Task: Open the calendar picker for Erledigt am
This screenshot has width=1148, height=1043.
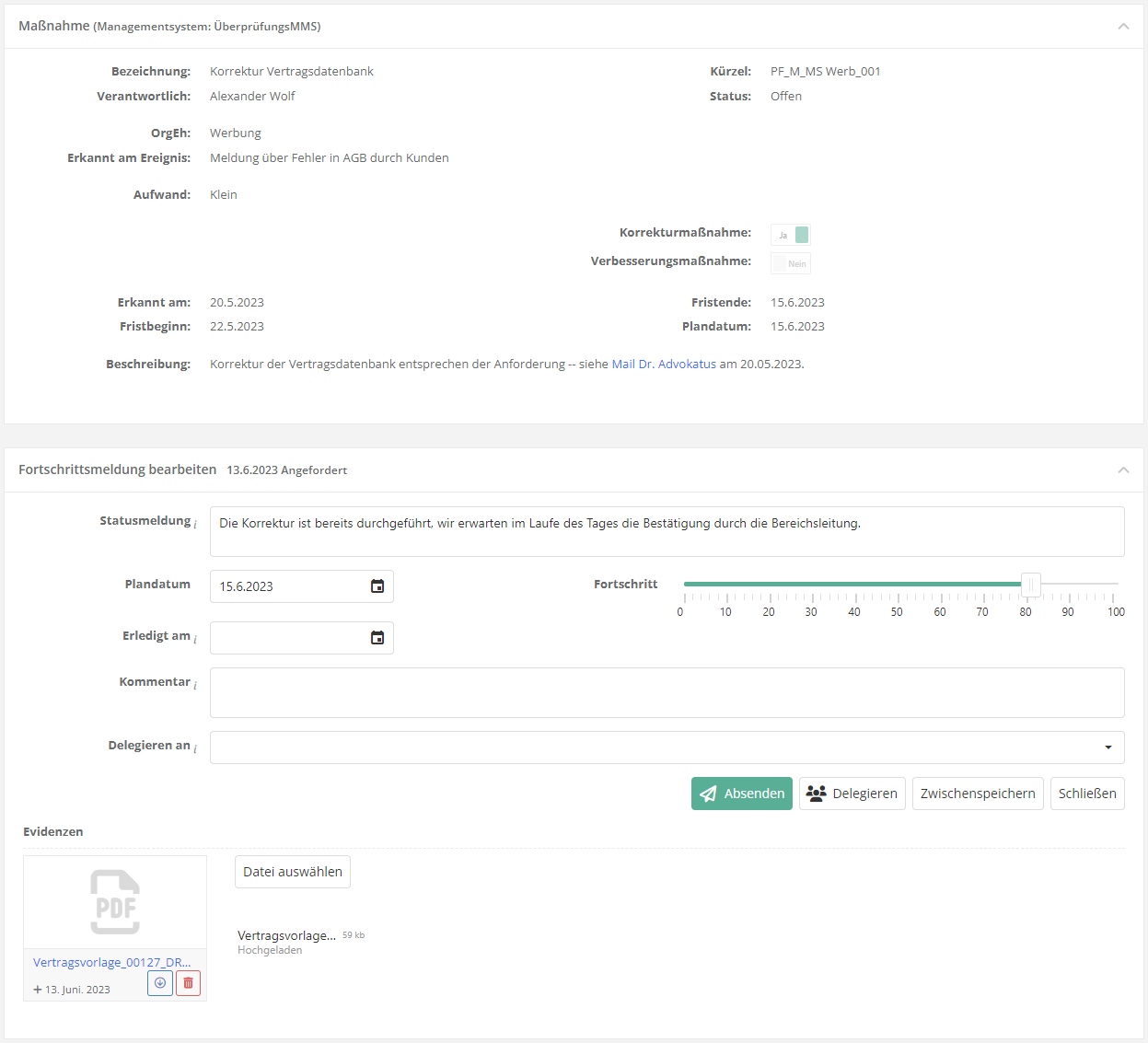Action: click(377, 638)
